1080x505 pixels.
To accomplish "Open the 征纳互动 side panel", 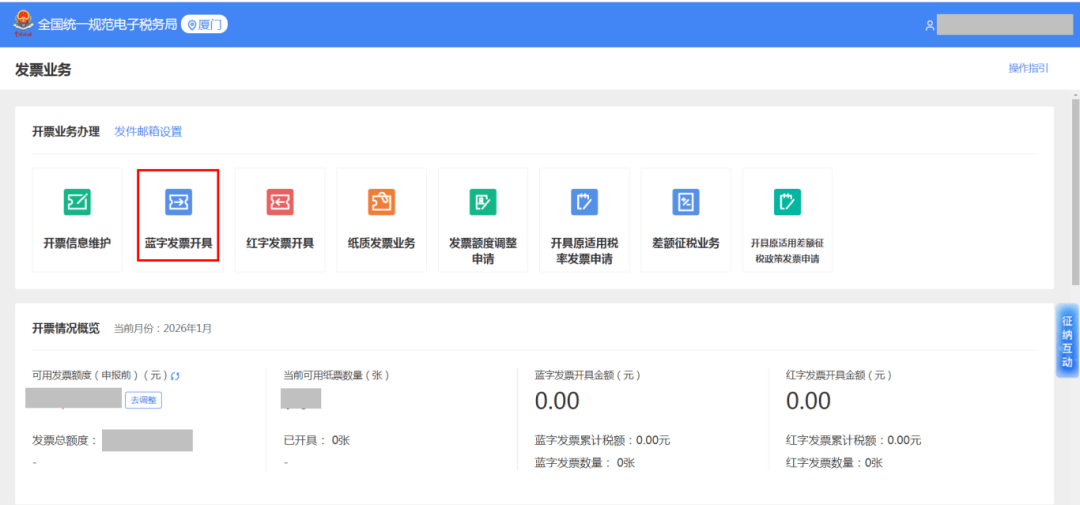I will tap(1067, 342).
